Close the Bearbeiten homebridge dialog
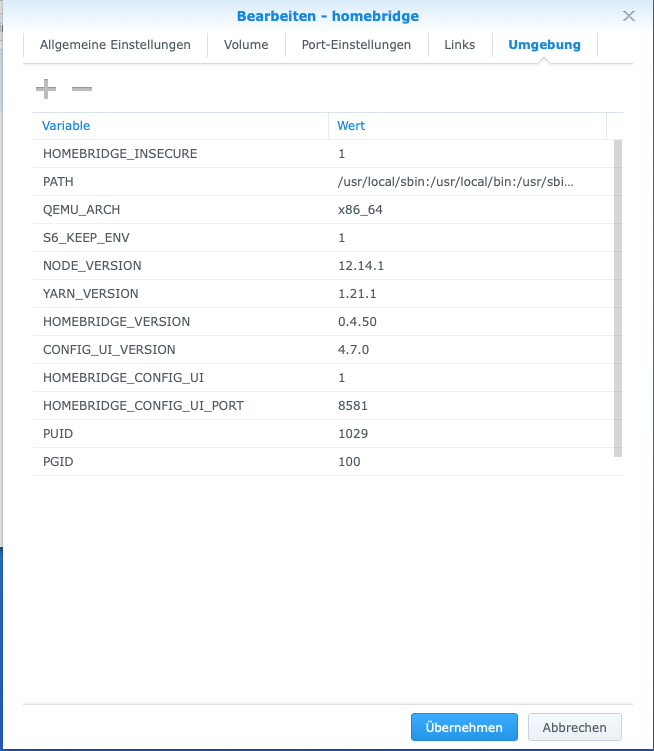654x751 pixels. click(629, 16)
